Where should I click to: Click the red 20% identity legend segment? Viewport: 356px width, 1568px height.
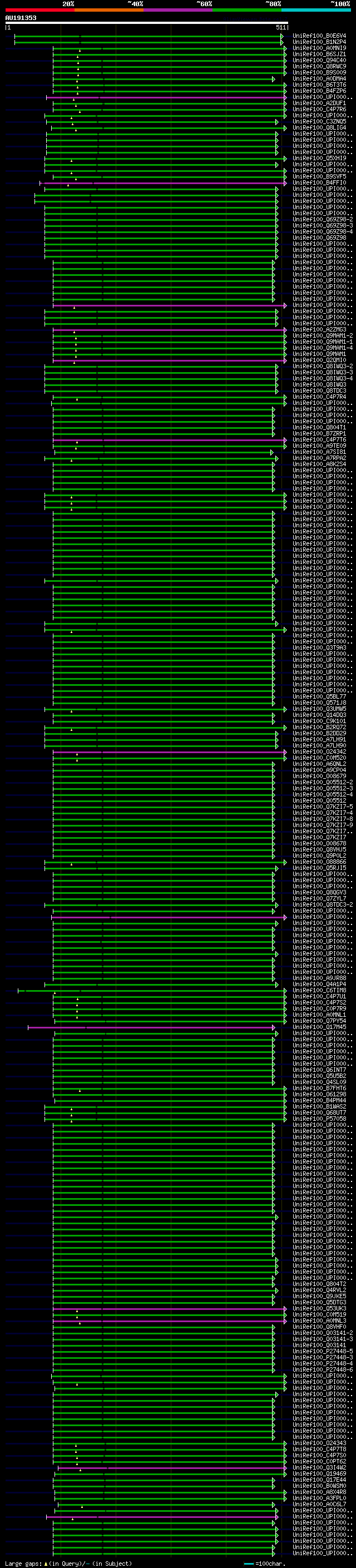[40, 11]
